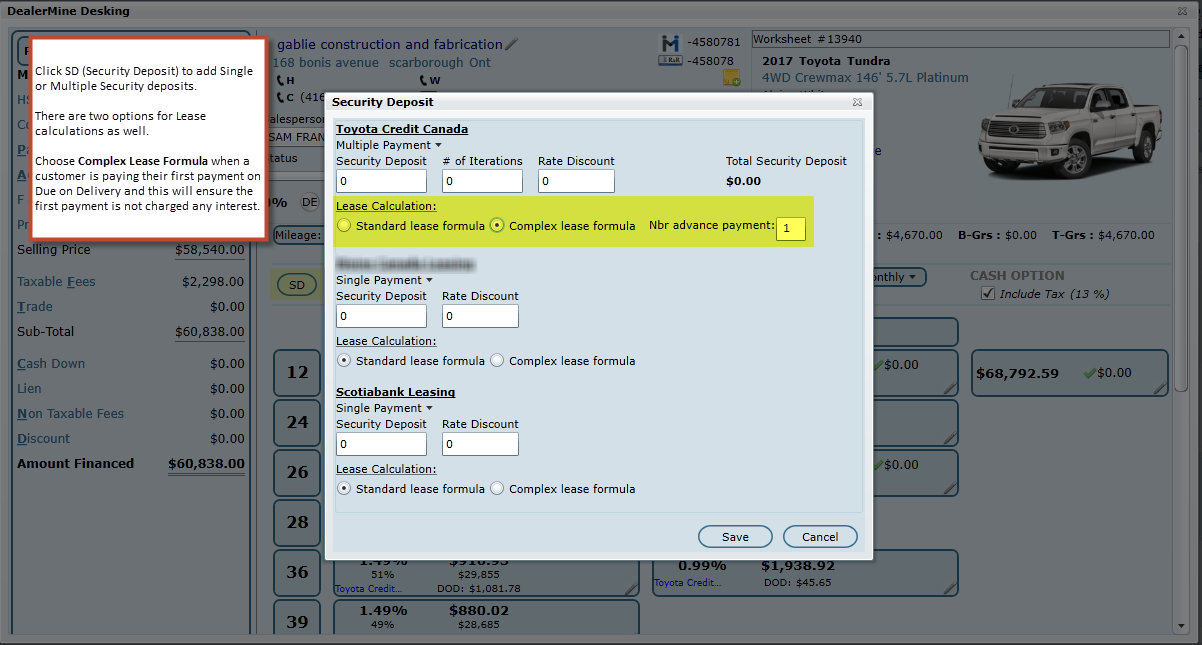Image resolution: width=1202 pixels, height=645 pixels.
Task: Click the DealerMine 'M' logo icon
Action: pos(670,43)
